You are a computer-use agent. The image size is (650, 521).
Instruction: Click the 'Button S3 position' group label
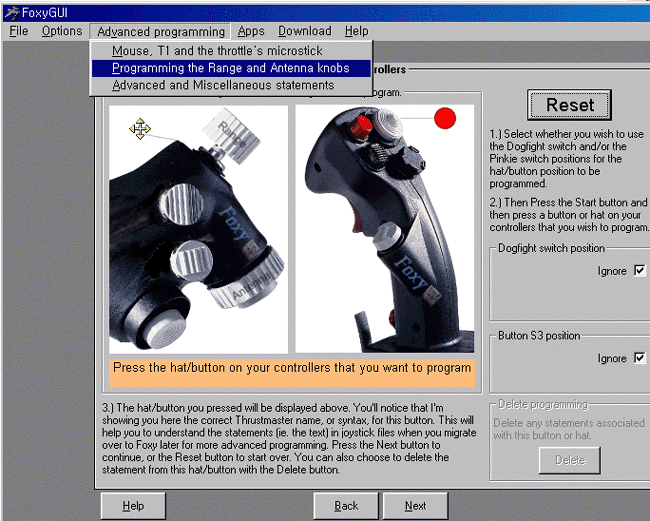point(539,336)
